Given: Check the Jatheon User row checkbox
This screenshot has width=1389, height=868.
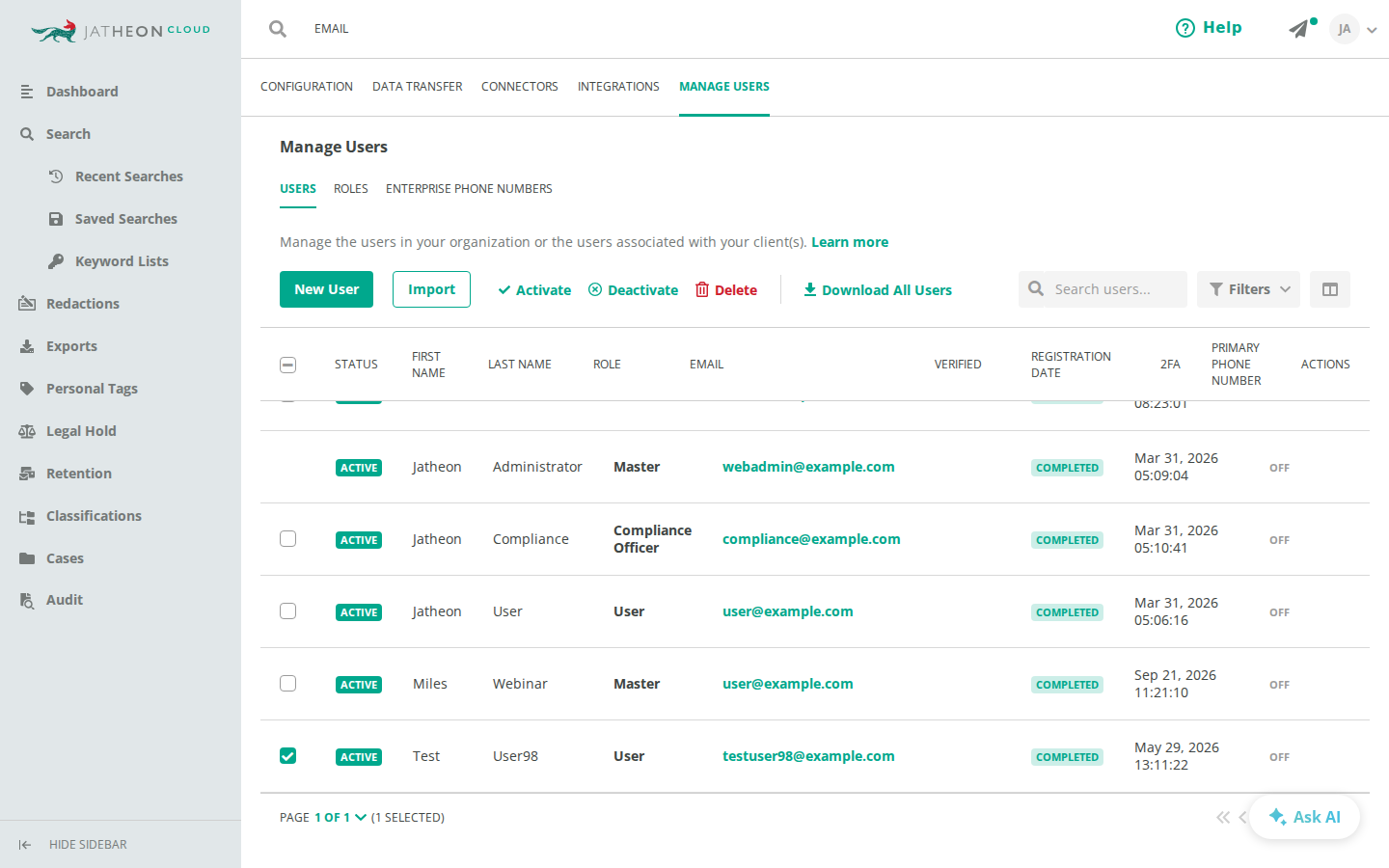Looking at the screenshot, I should point(287,611).
